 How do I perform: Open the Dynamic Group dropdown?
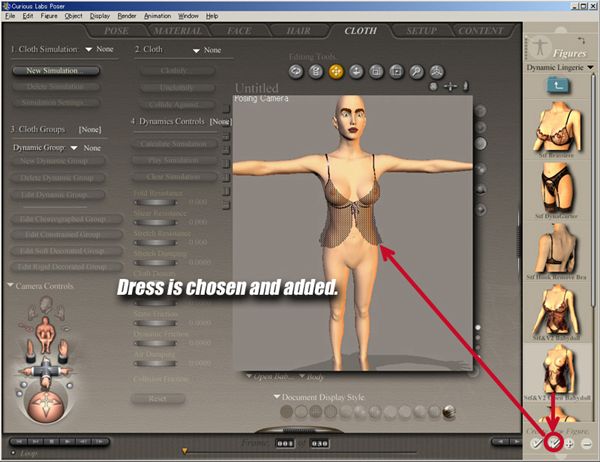pos(75,147)
